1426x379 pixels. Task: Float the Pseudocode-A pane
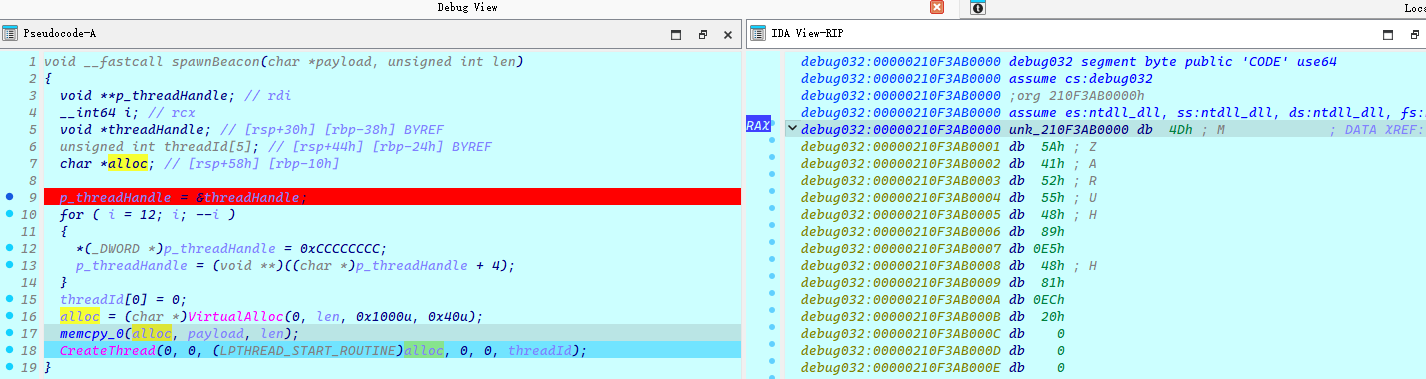pyautogui.click(x=703, y=34)
